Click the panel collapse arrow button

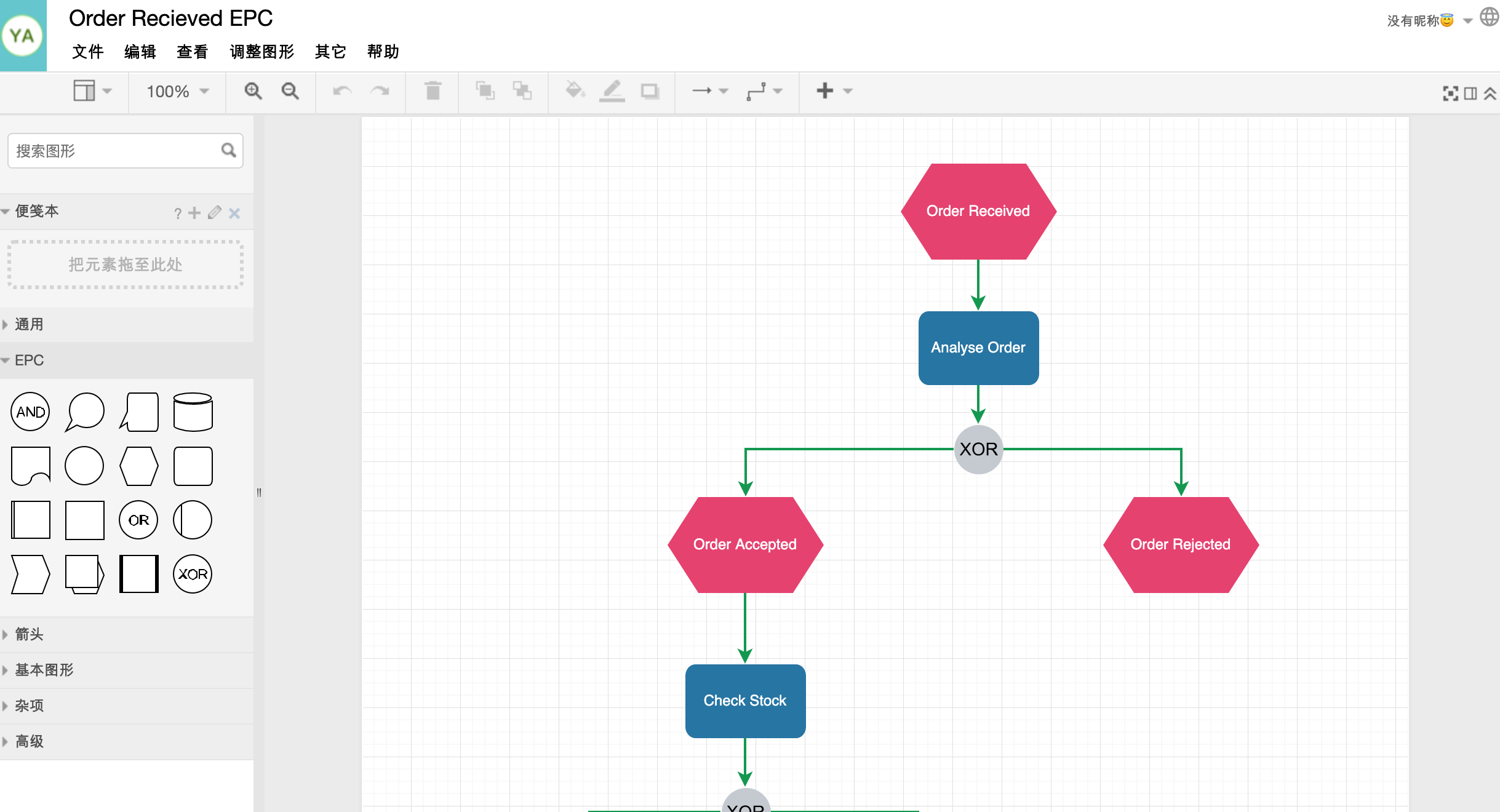coord(259,493)
